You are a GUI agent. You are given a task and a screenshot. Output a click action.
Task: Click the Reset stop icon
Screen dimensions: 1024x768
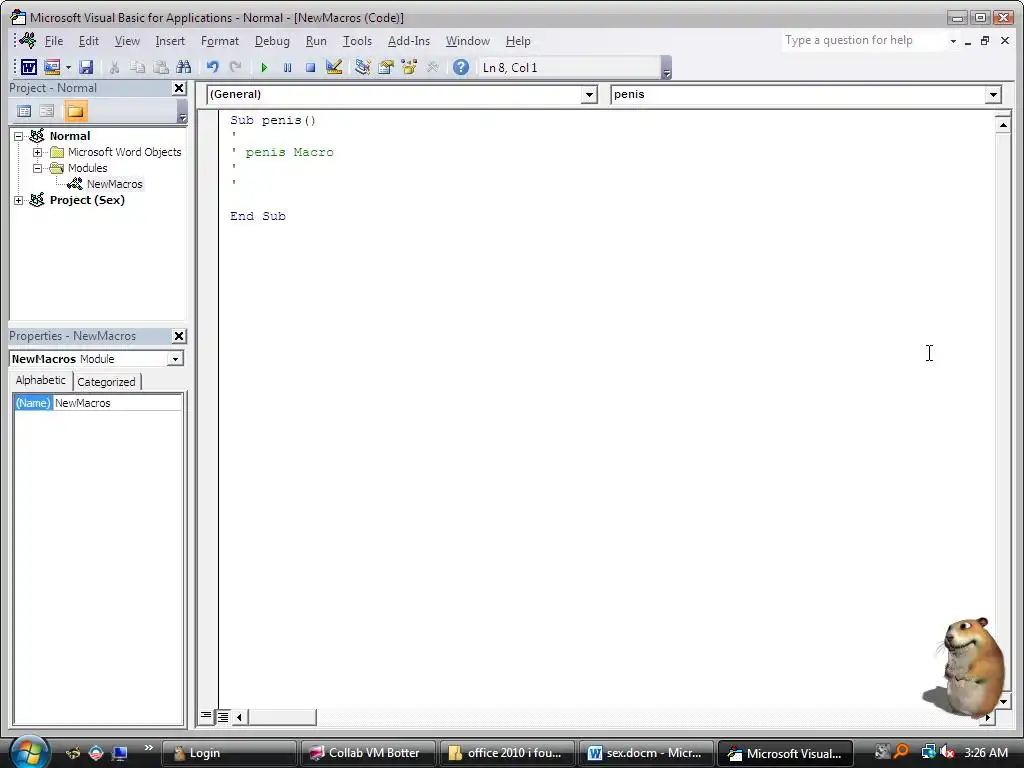point(310,67)
